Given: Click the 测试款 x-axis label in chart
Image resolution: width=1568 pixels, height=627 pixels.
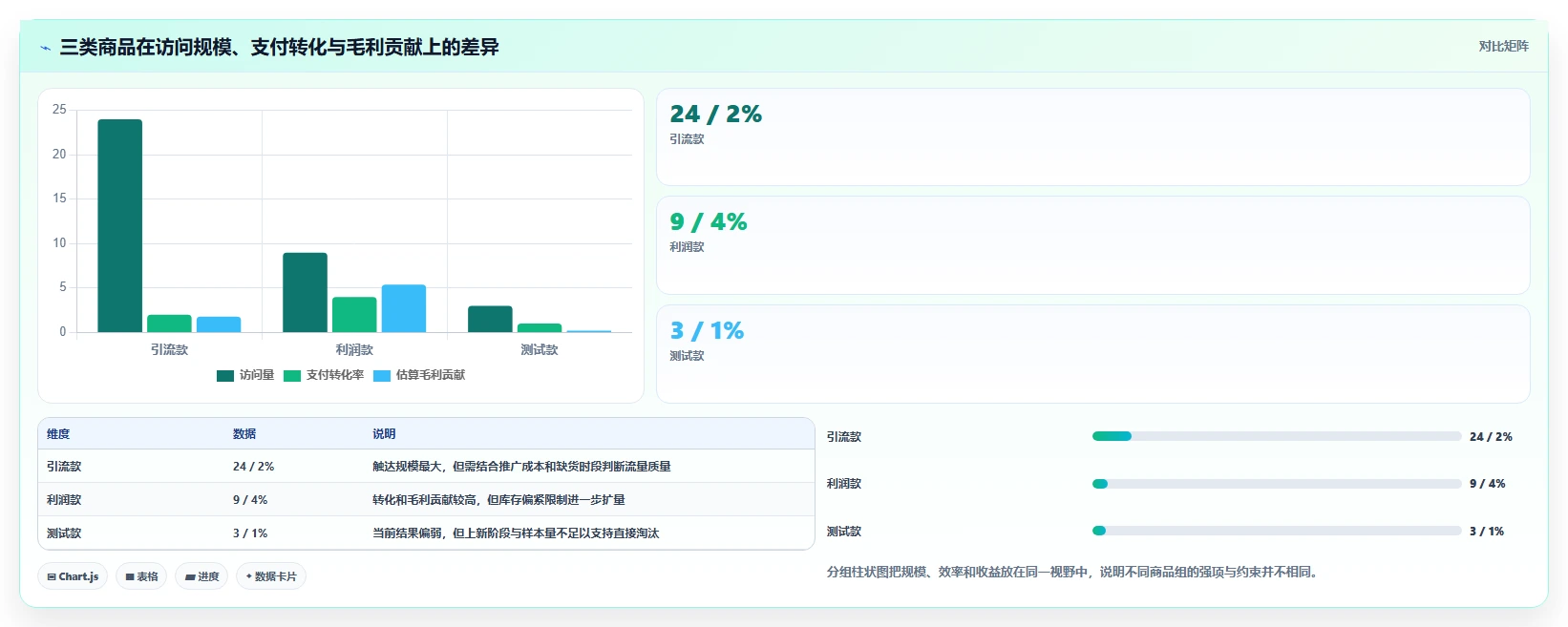Looking at the screenshot, I should pyautogui.click(x=540, y=350).
